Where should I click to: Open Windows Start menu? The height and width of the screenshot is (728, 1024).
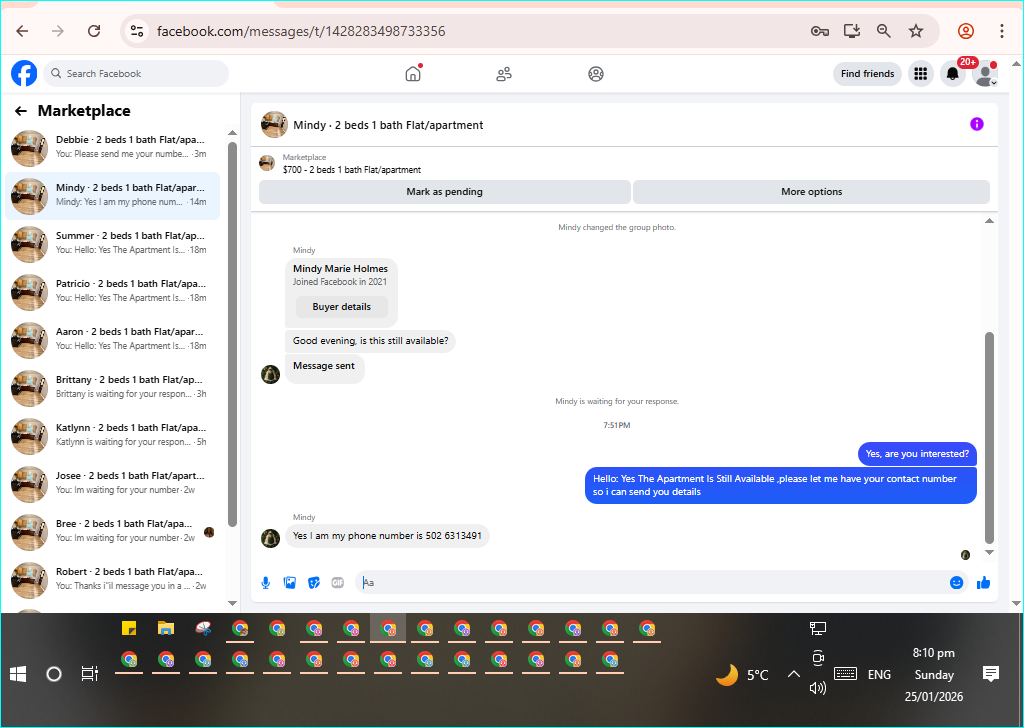[x=18, y=674]
